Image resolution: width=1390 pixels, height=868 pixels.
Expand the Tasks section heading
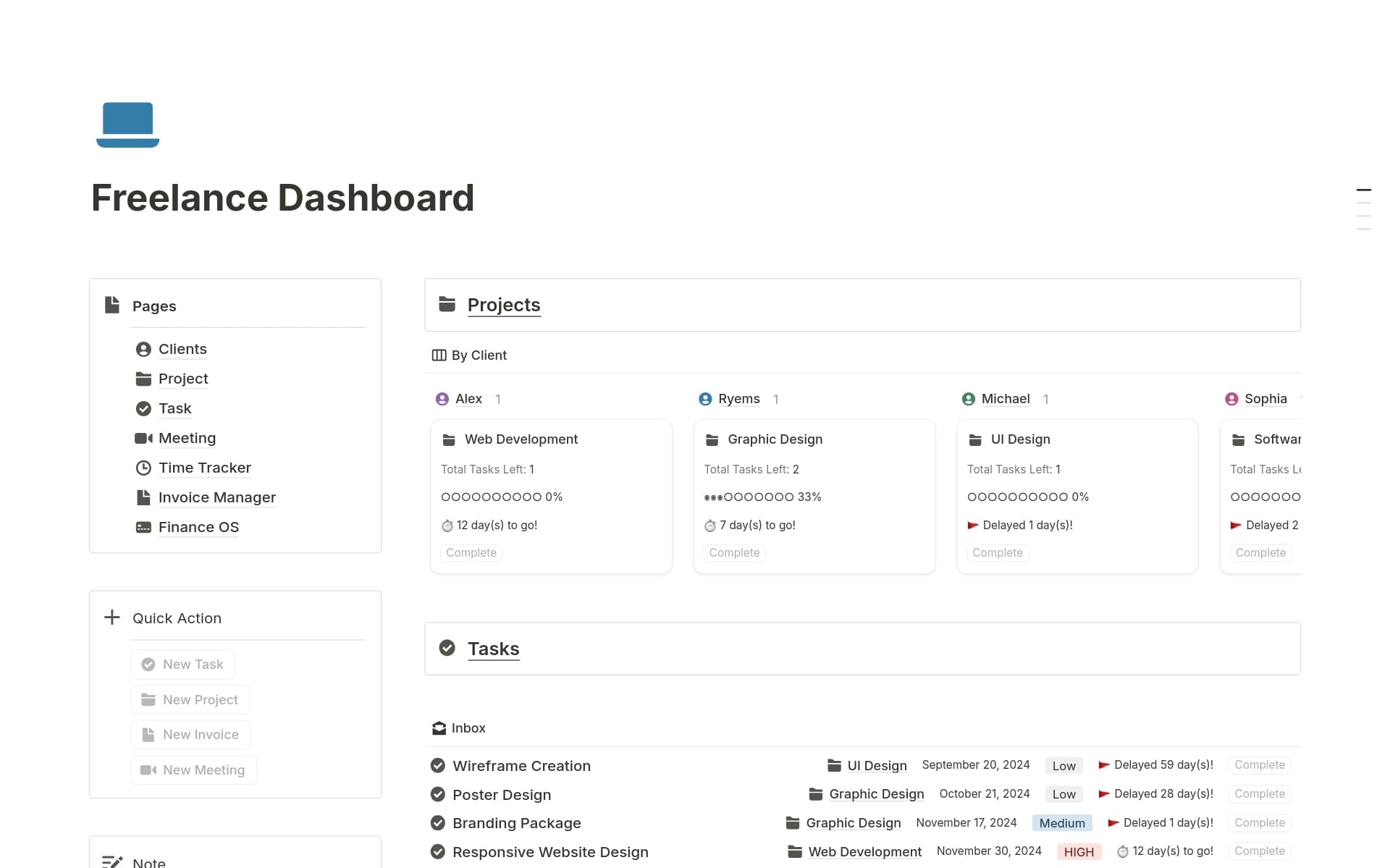tap(493, 648)
